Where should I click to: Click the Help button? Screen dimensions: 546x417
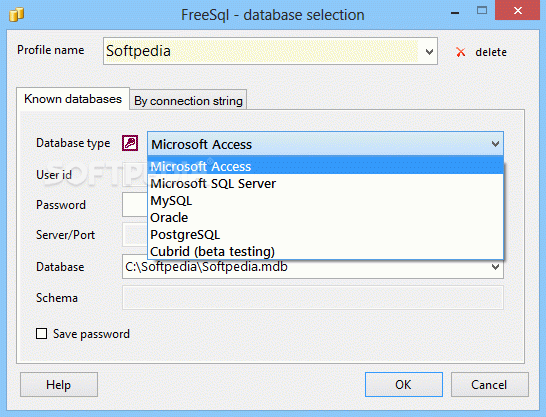point(59,385)
